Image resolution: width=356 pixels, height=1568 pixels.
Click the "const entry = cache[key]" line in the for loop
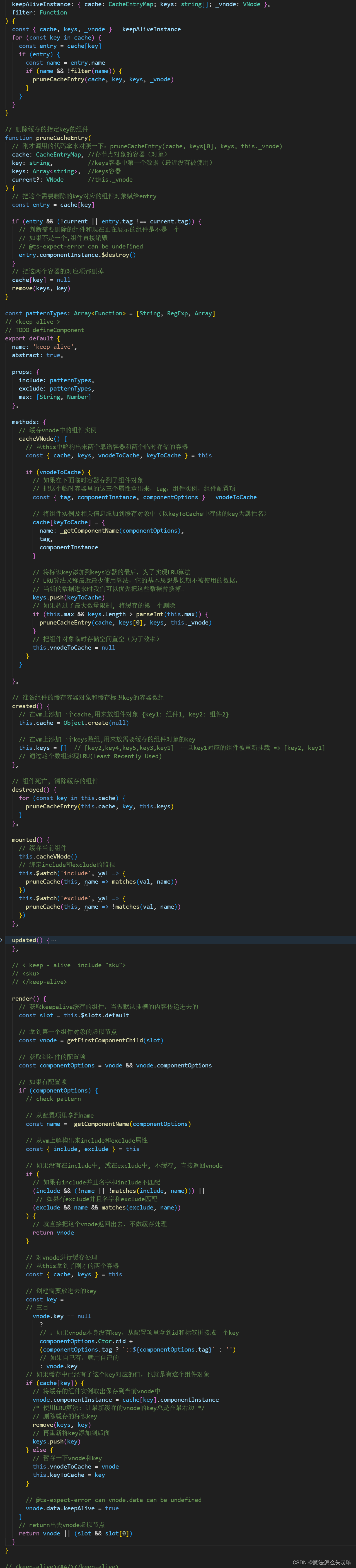point(60,46)
